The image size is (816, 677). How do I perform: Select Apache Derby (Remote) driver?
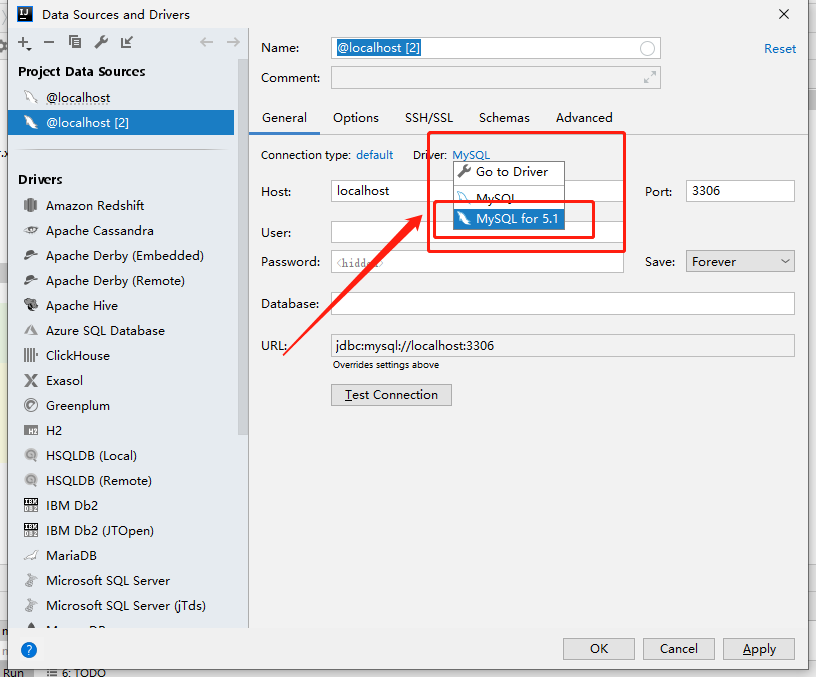(x=115, y=280)
